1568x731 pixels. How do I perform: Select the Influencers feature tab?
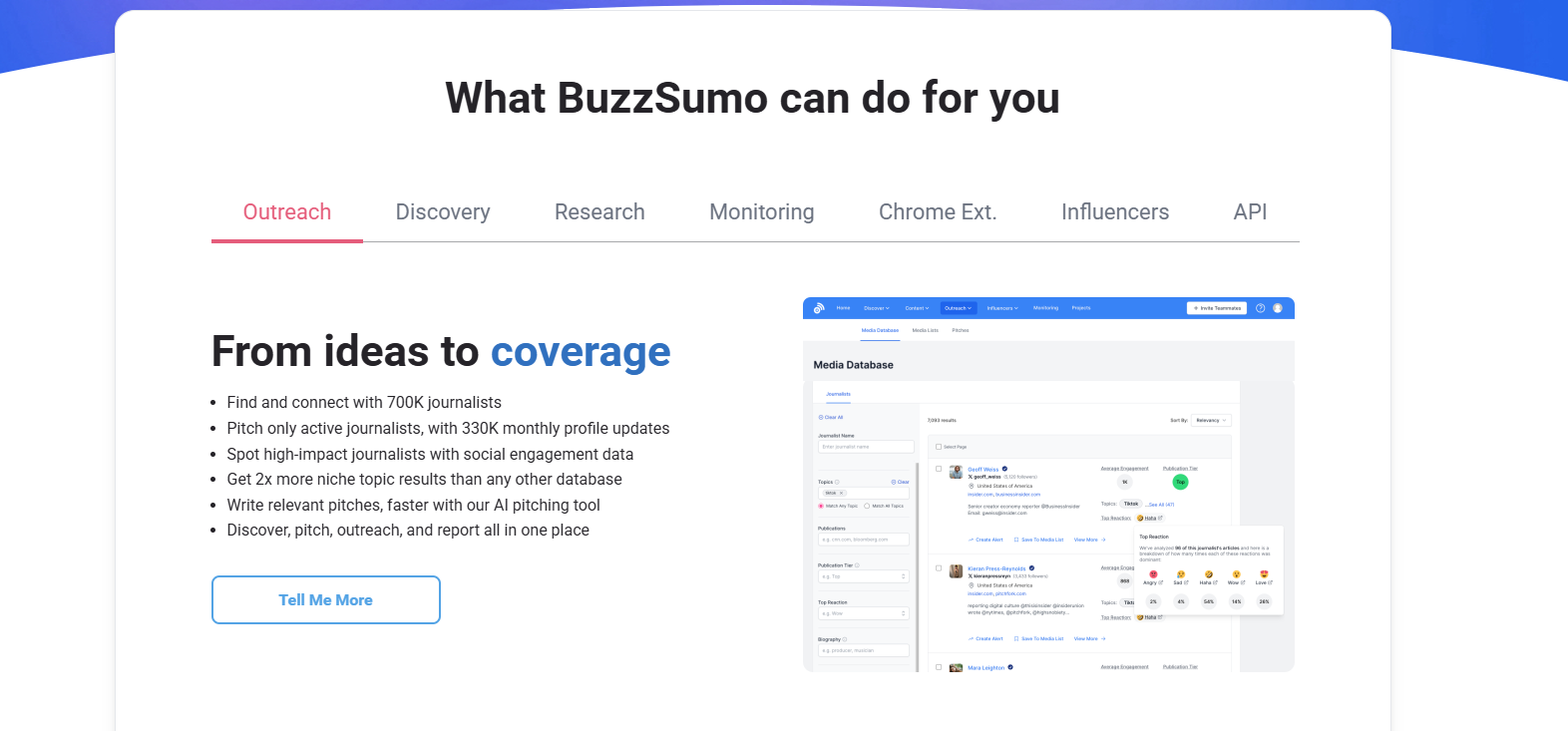(x=1115, y=212)
